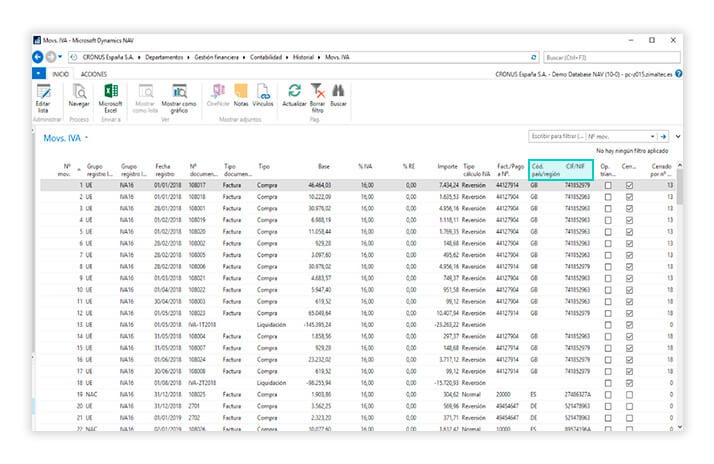The height and width of the screenshot is (464, 714).
Task: Toggle the Cerrado checkbox in row 1
Action: coord(629,186)
